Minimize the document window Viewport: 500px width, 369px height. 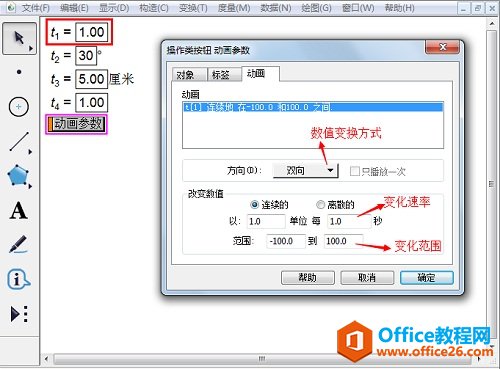click(464, 8)
